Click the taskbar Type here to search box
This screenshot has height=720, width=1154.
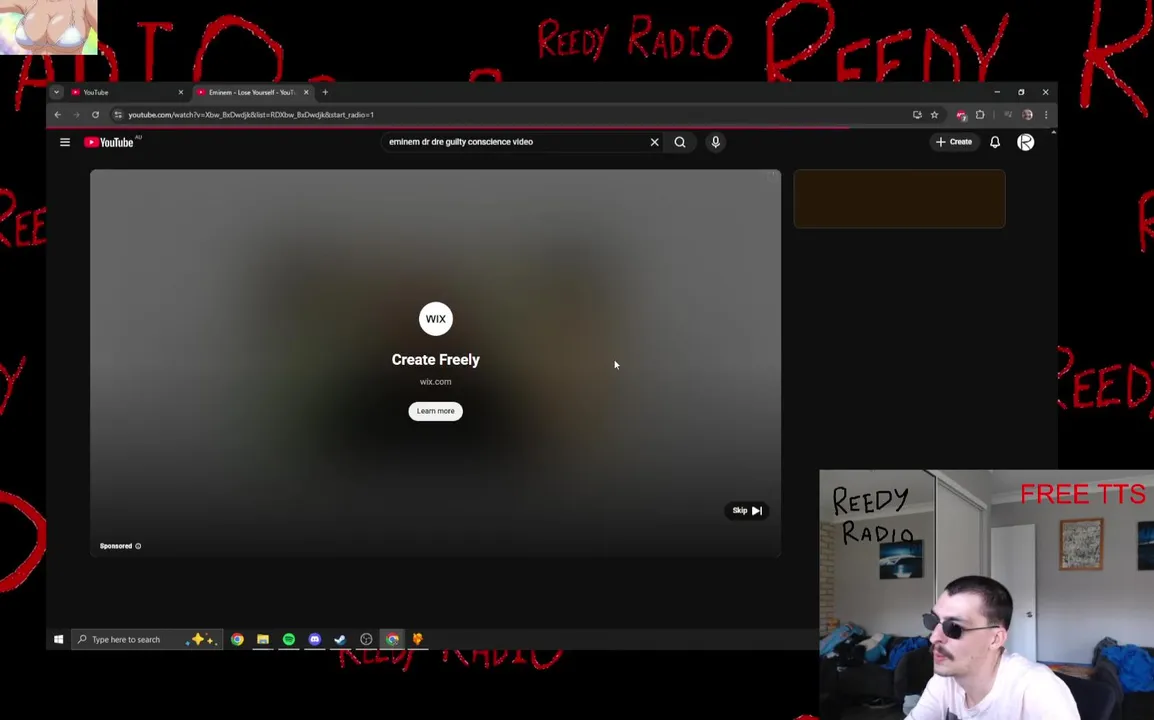point(147,639)
